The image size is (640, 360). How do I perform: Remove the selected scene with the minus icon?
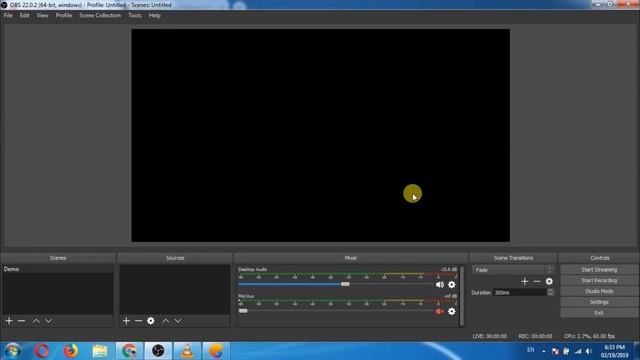tap(21, 321)
